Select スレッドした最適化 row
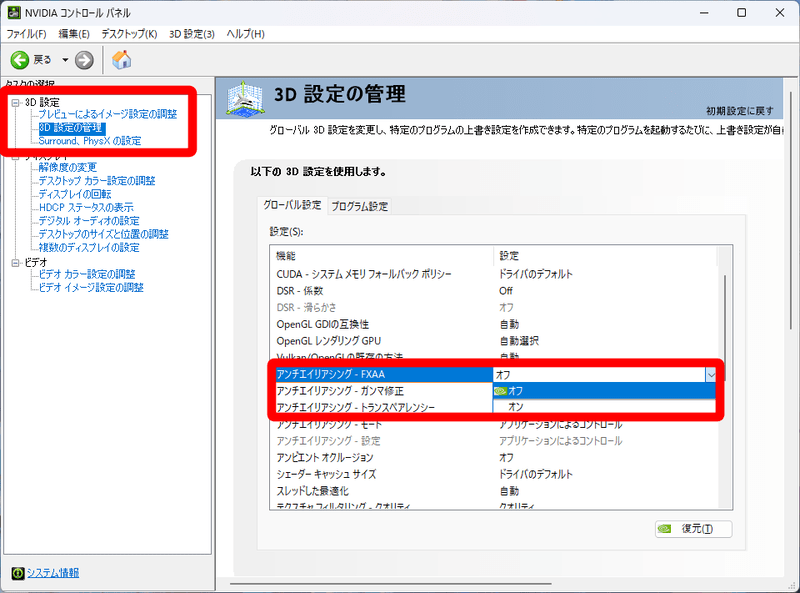This screenshot has height=593, width=800. click(x=496, y=491)
